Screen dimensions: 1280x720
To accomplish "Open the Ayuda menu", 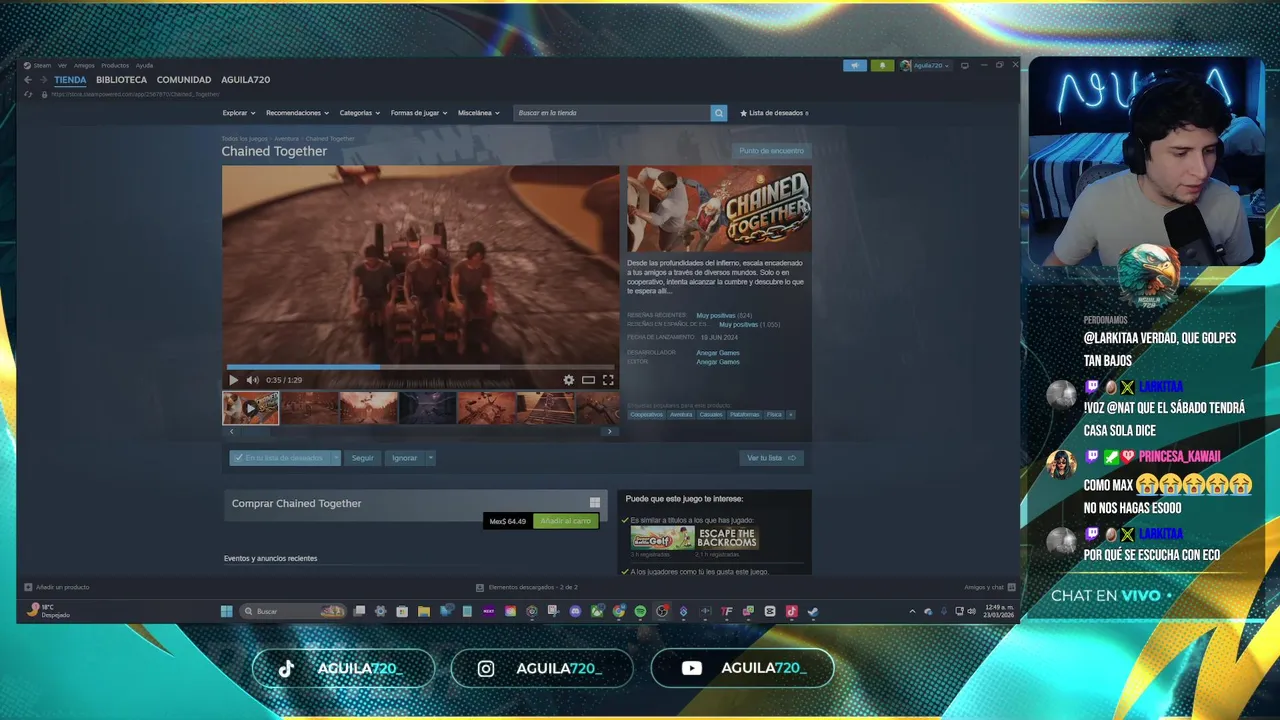I will pyautogui.click(x=144, y=66).
